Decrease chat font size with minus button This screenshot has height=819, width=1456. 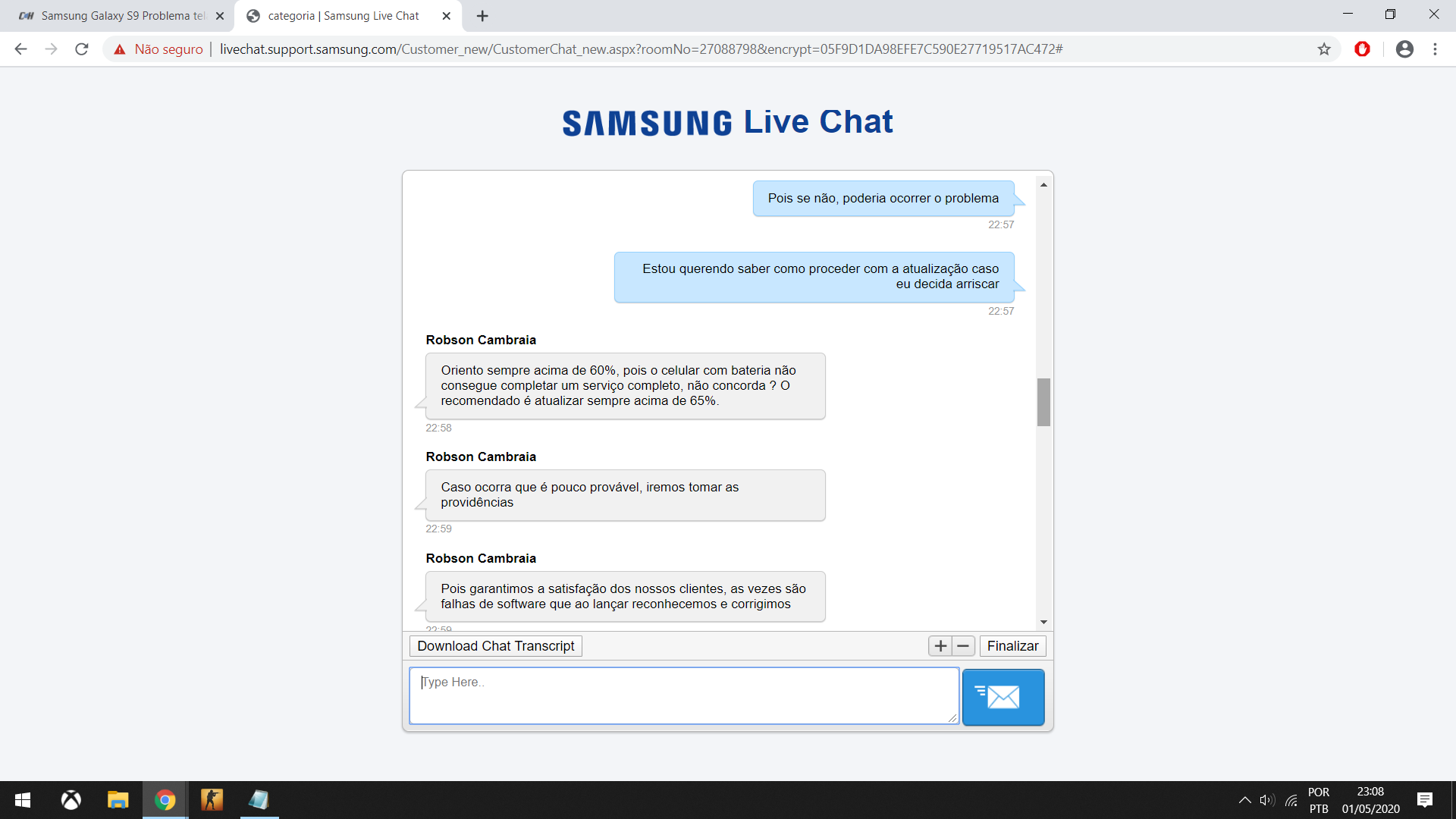[963, 646]
